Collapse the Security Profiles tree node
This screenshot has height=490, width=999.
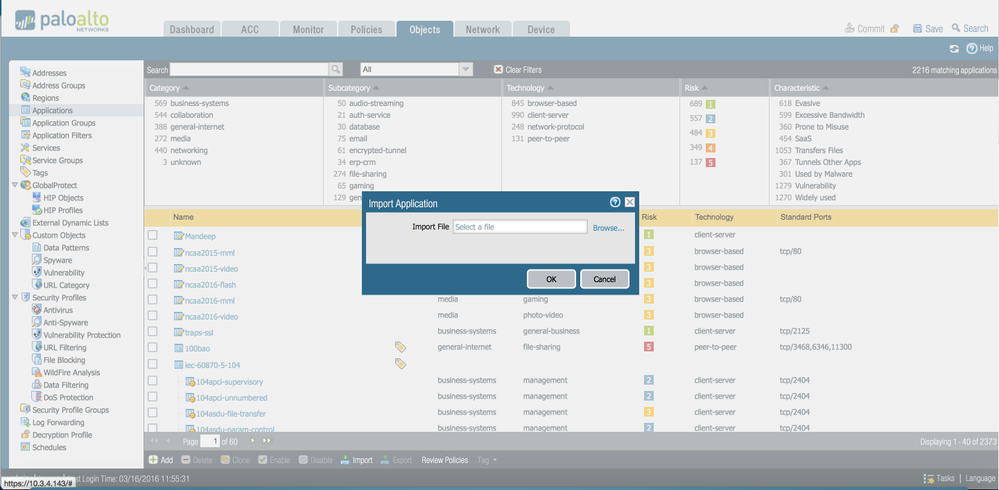tap(15, 298)
